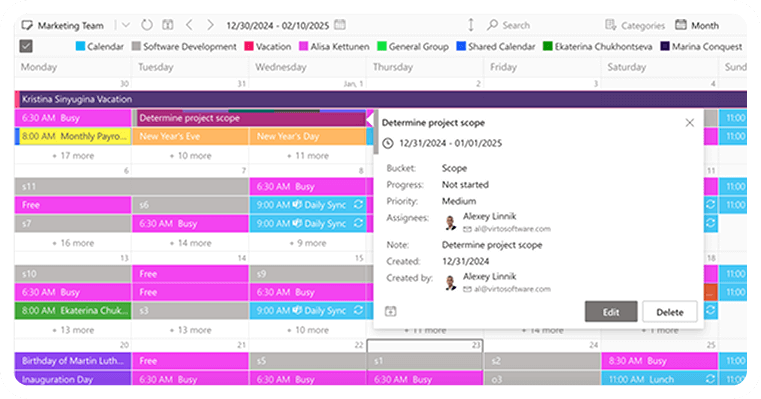Navigate to the previous period arrow
The height and width of the screenshot is (399, 761).
tap(189, 25)
